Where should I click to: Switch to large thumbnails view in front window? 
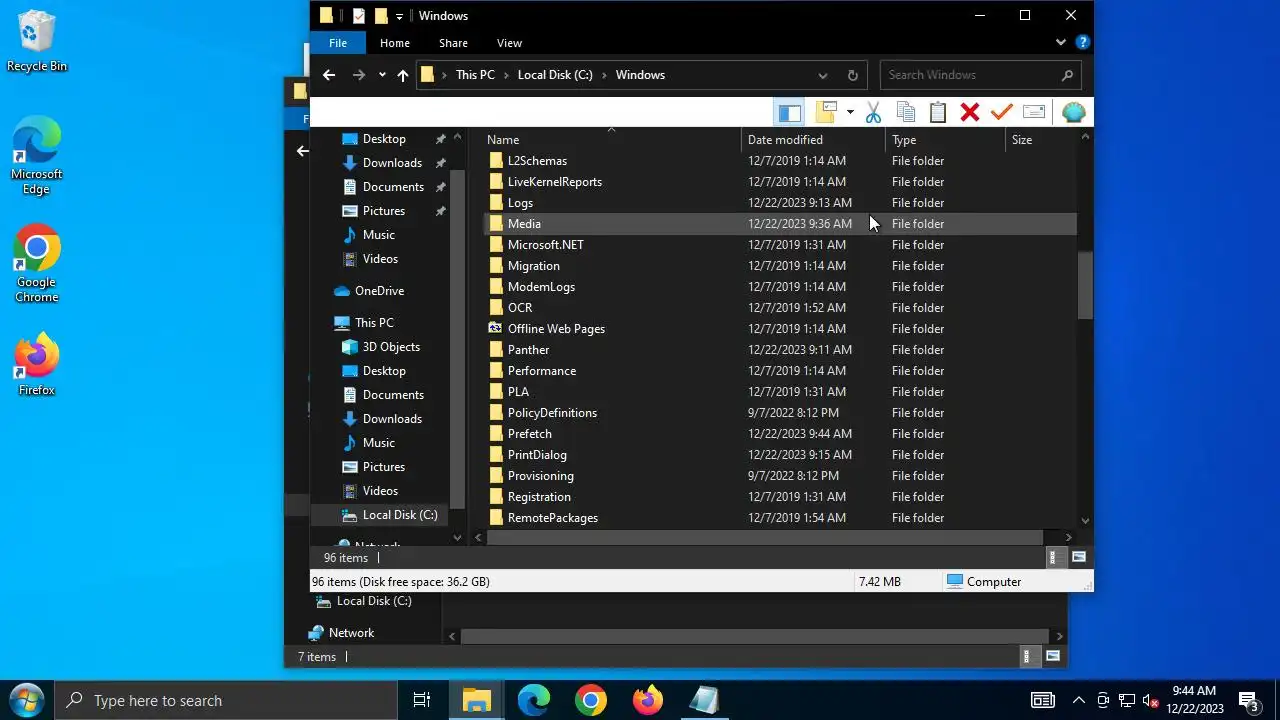coord(1078,558)
